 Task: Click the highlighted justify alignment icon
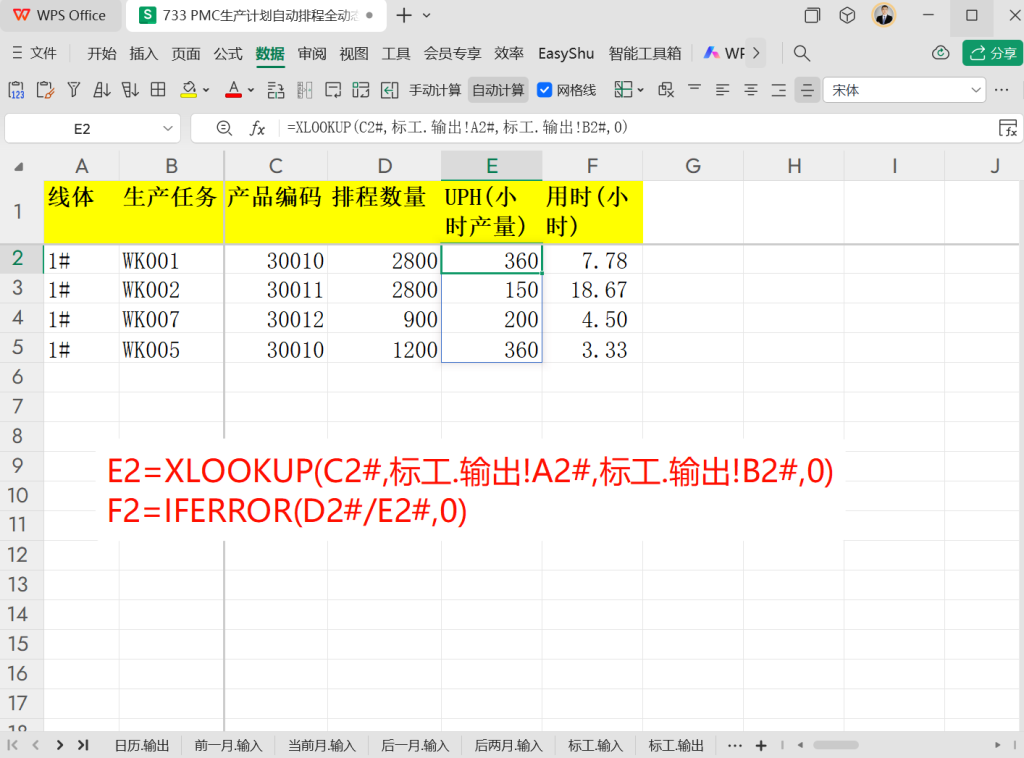pyautogui.click(x=807, y=90)
